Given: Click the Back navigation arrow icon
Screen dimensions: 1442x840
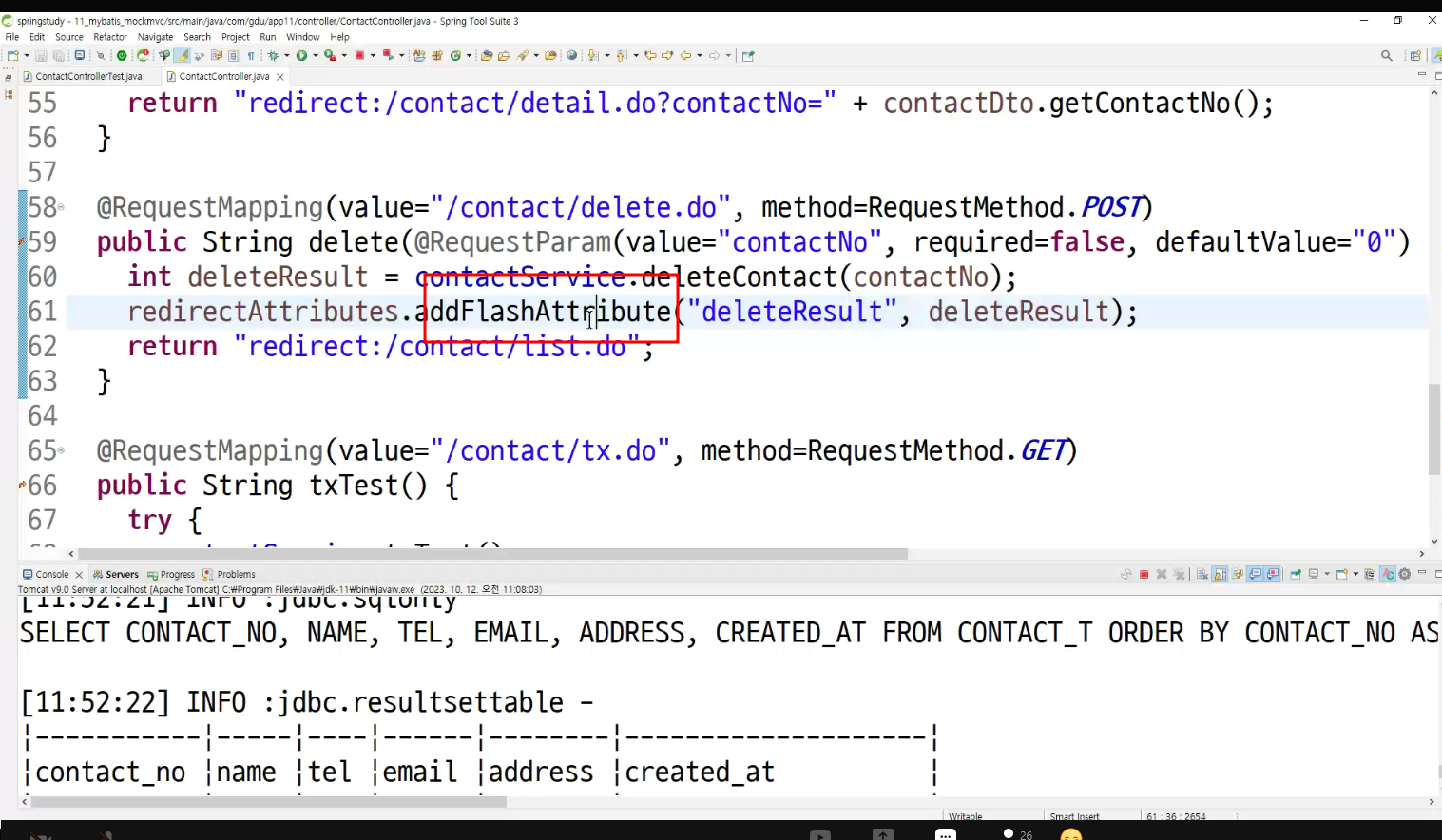Looking at the screenshot, I should [x=685, y=56].
